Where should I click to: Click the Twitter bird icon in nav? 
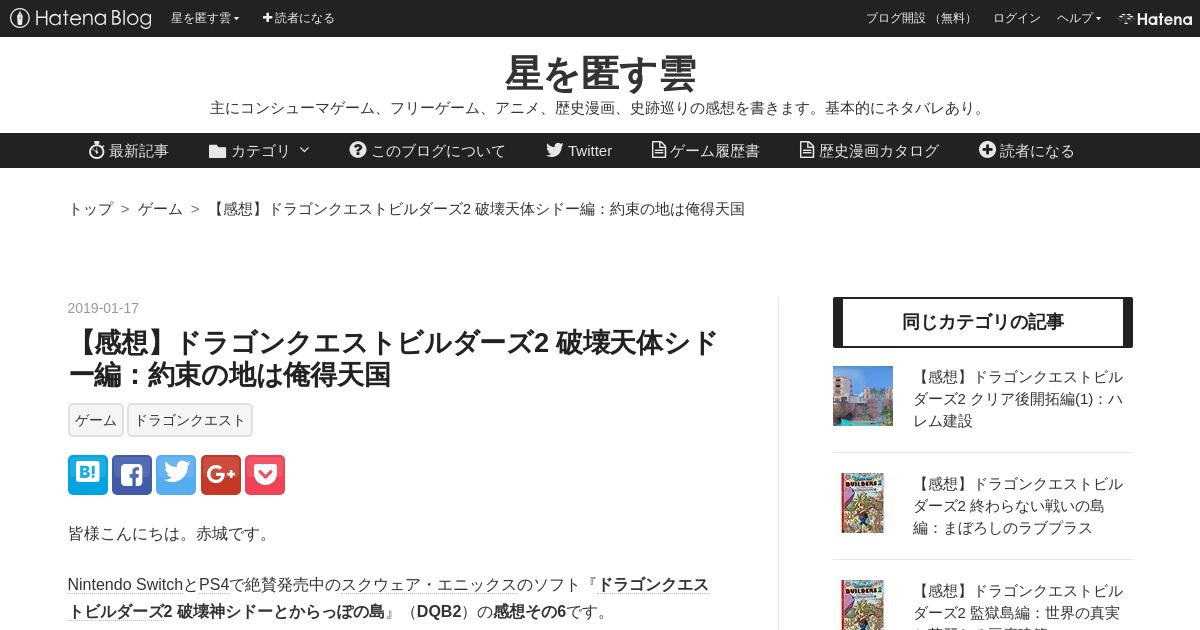pos(555,150)
